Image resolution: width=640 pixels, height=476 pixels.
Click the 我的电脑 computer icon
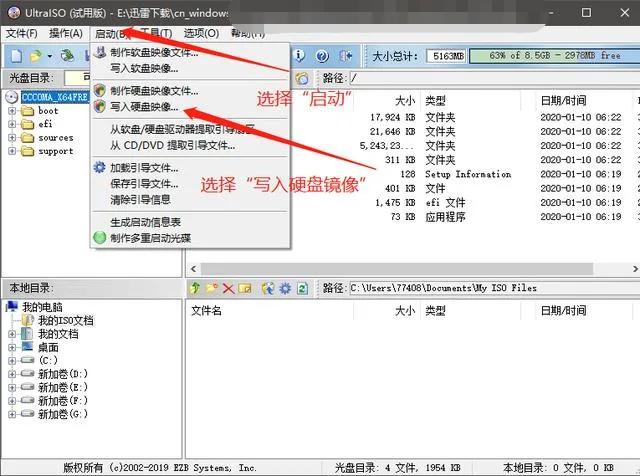tap(12, 306)
